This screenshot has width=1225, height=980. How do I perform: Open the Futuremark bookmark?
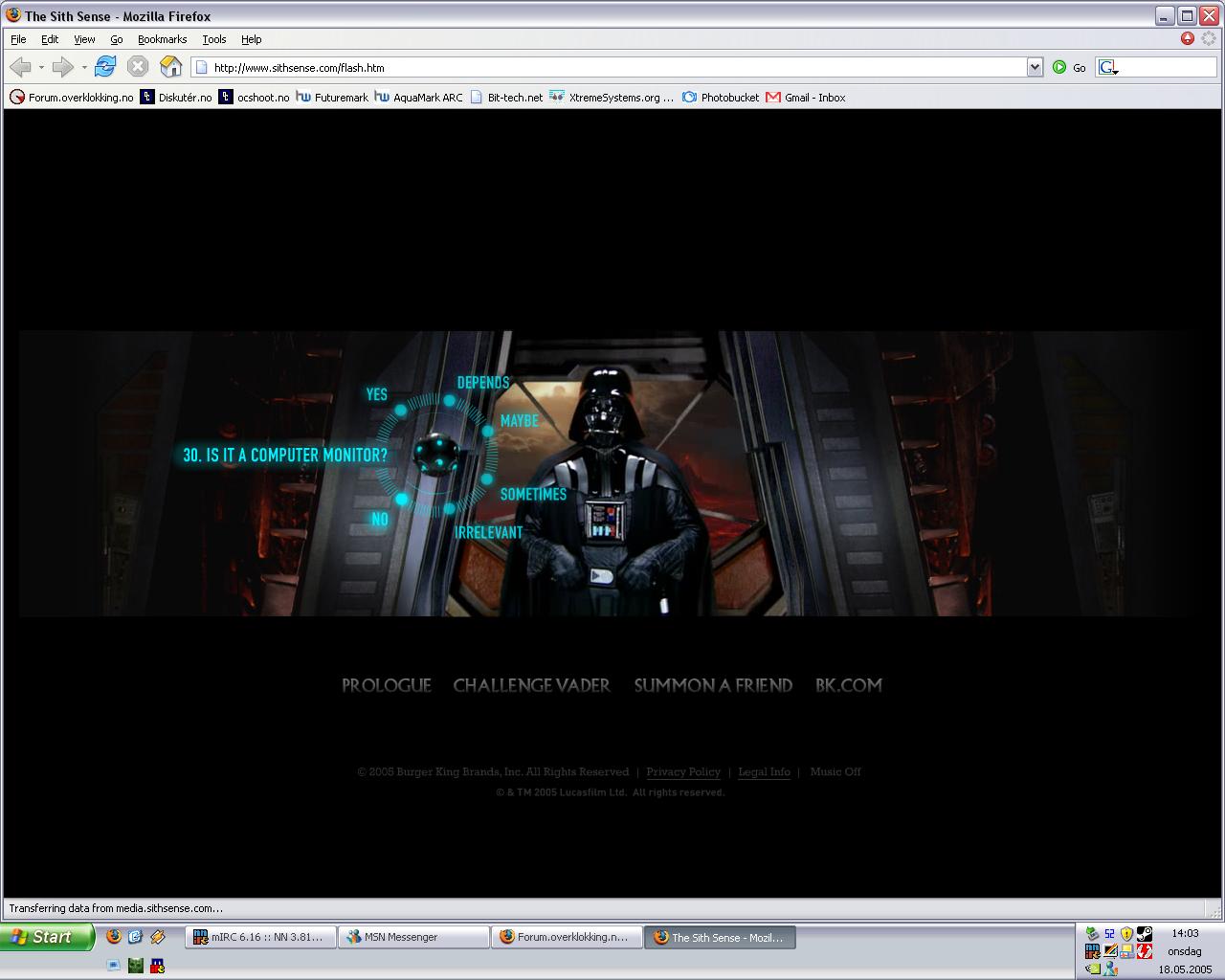click(x=332, y=98)
